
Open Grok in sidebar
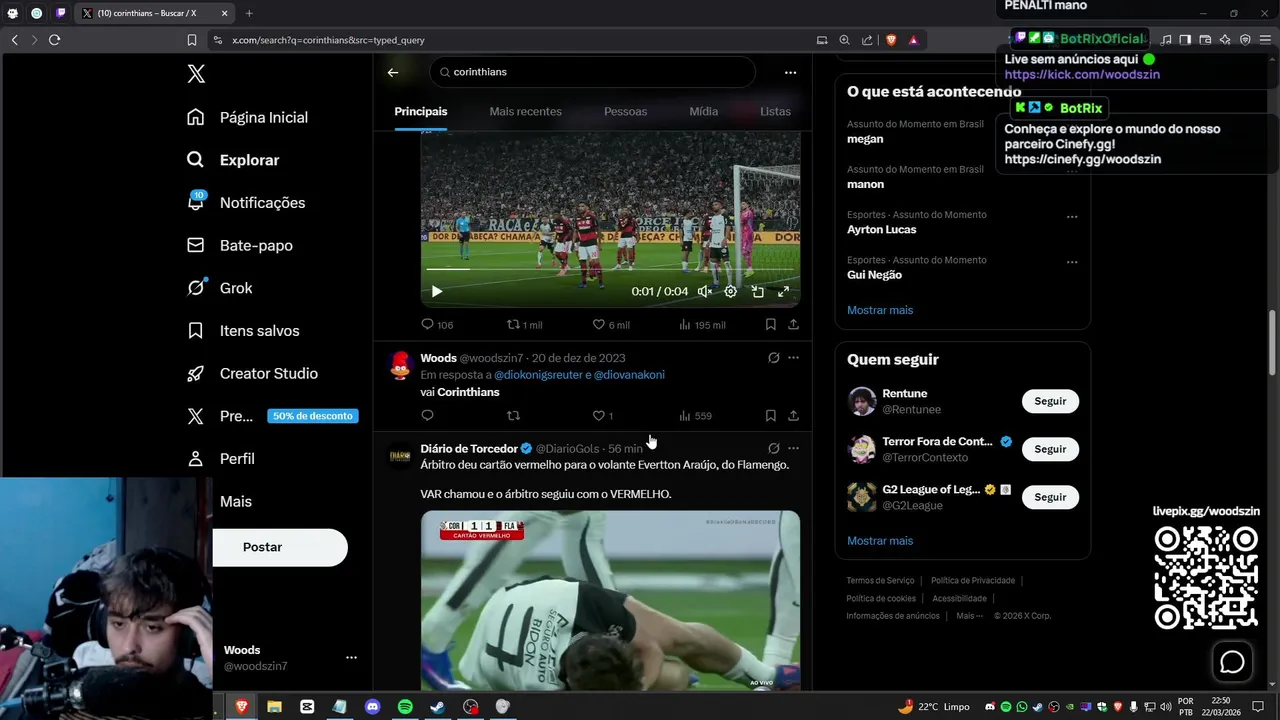[x=220, y=288]
